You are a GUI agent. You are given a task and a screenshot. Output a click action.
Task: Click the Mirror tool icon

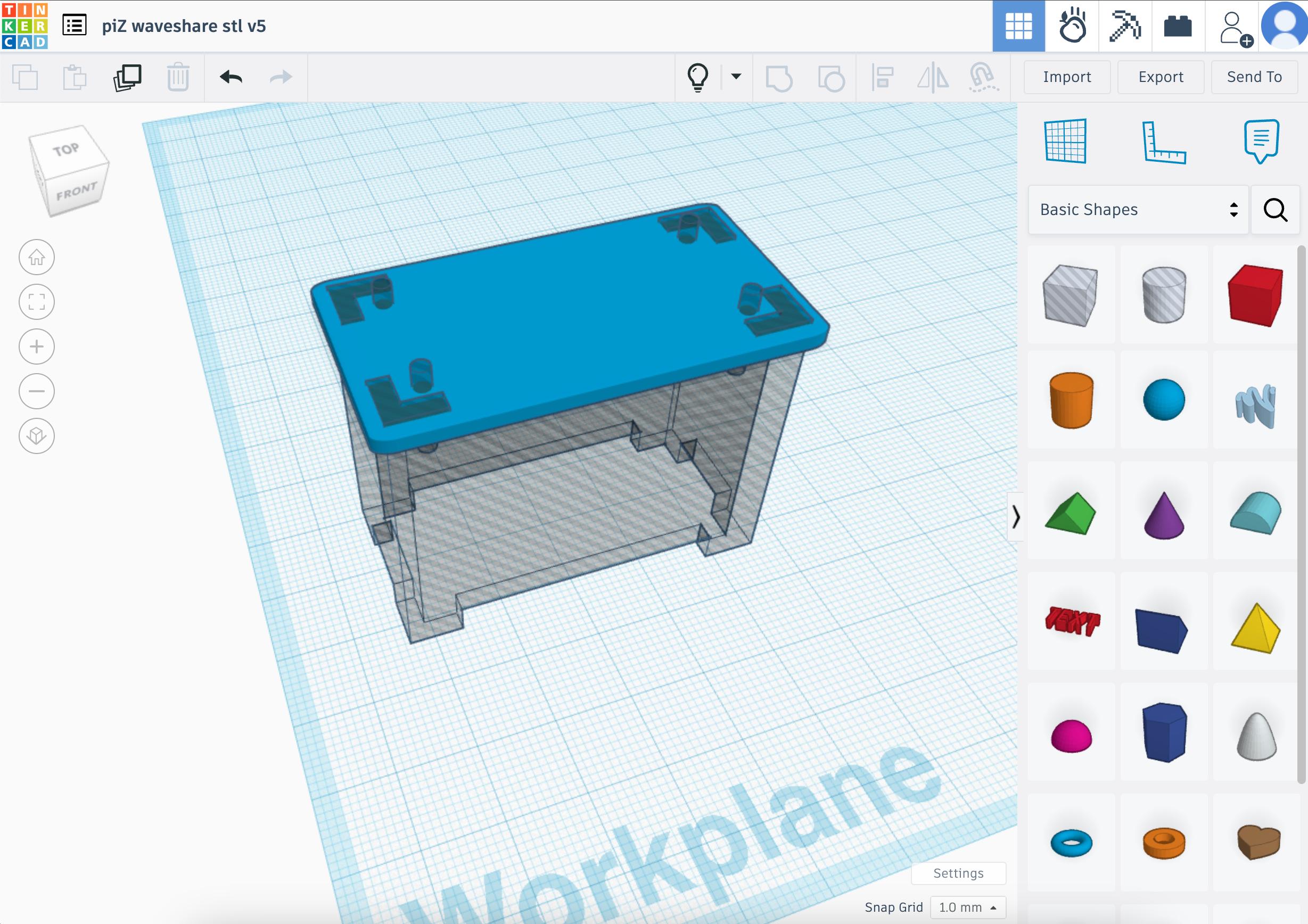tap(933, 78)
